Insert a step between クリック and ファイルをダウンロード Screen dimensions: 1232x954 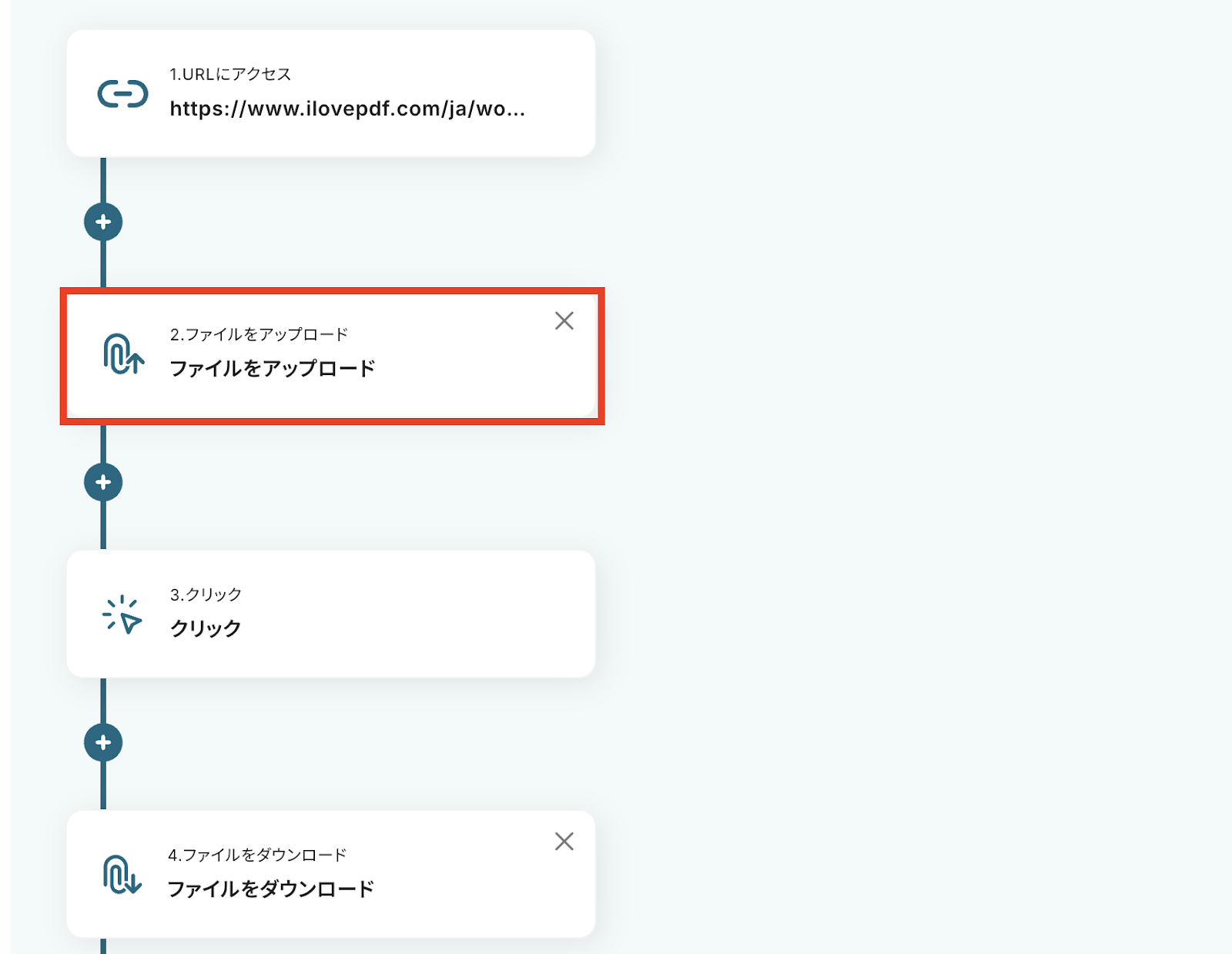pos(103,743)
